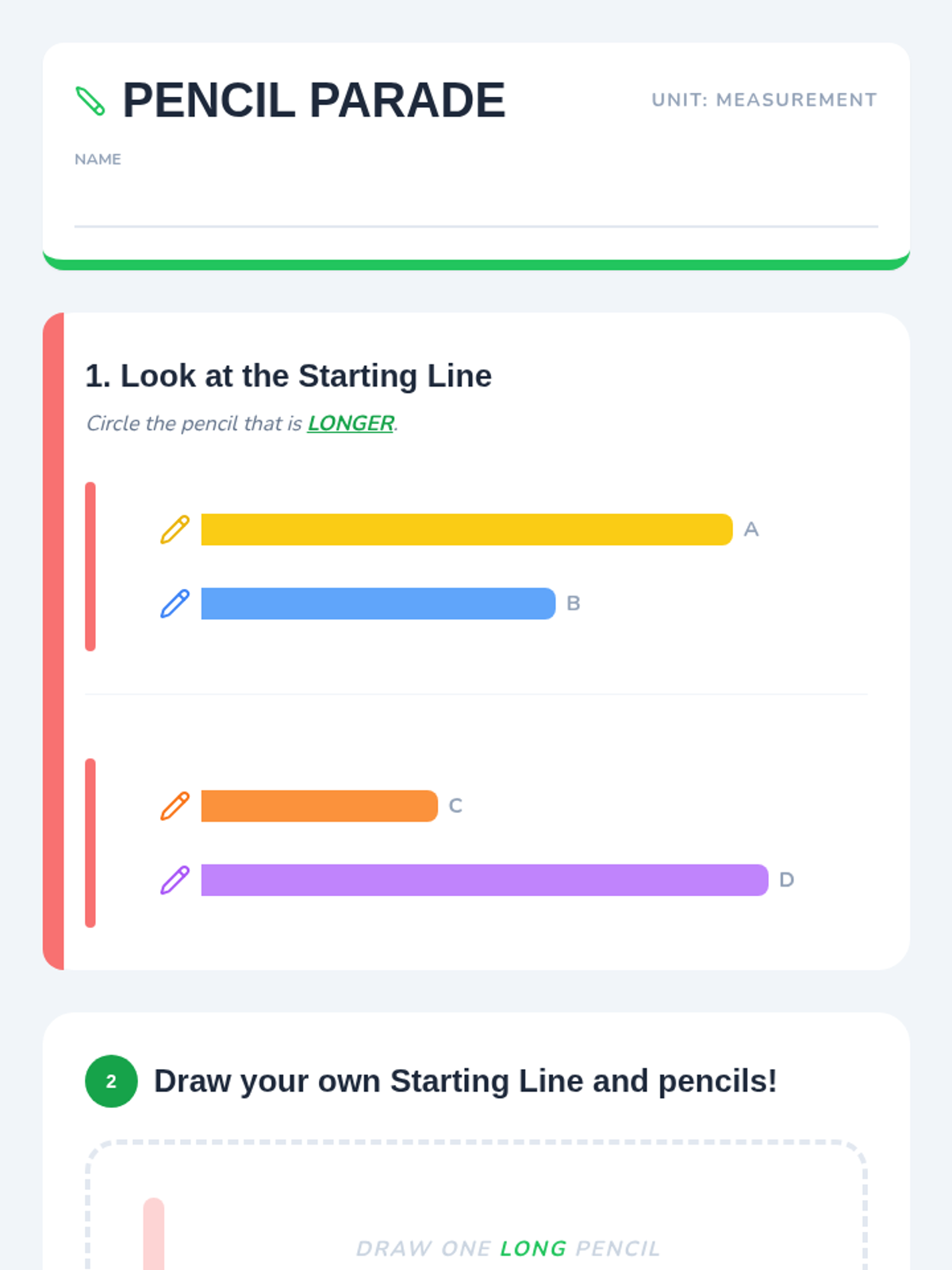Click the name input line

(476, 208)
